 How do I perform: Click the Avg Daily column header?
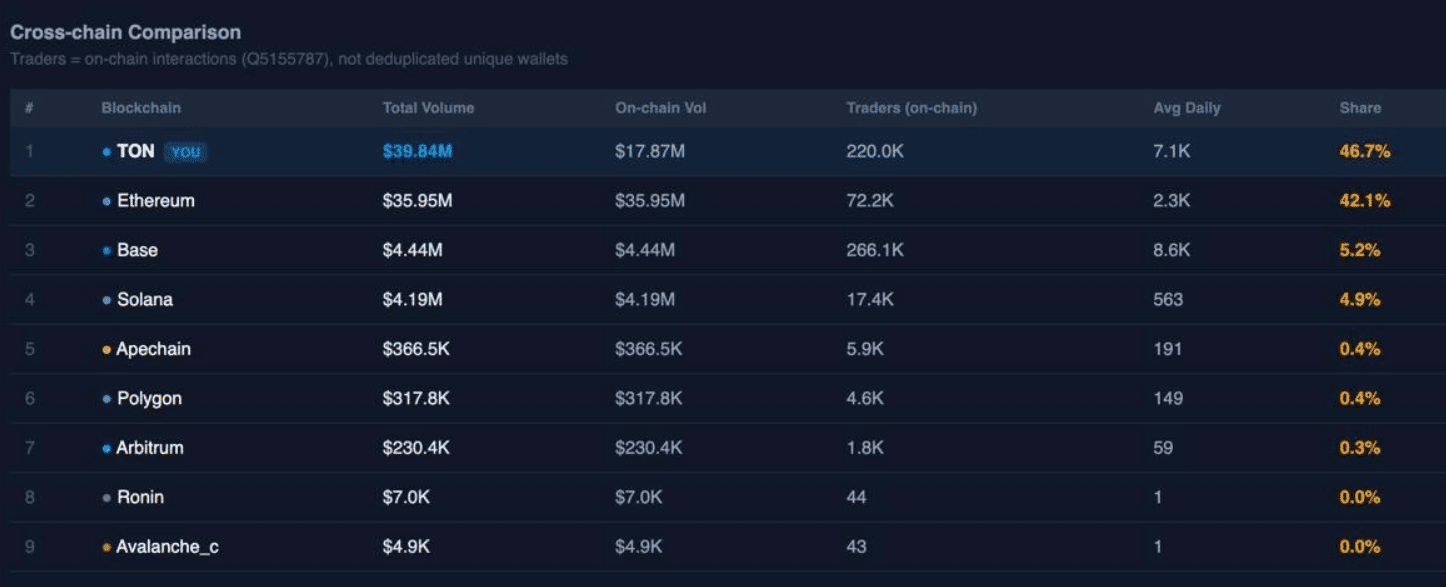click(1187, 108)
